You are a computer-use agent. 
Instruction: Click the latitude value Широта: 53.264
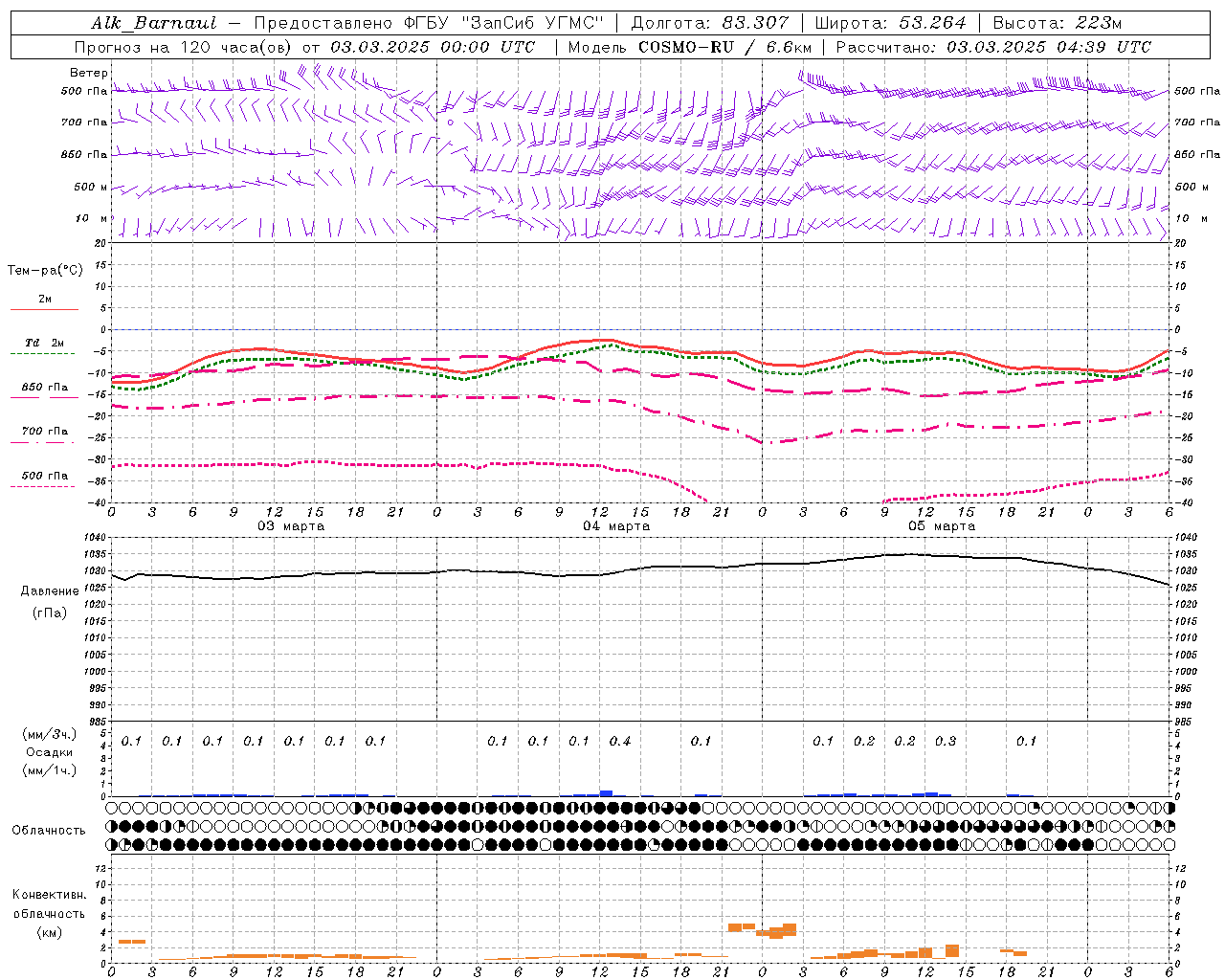click(890, 23)
